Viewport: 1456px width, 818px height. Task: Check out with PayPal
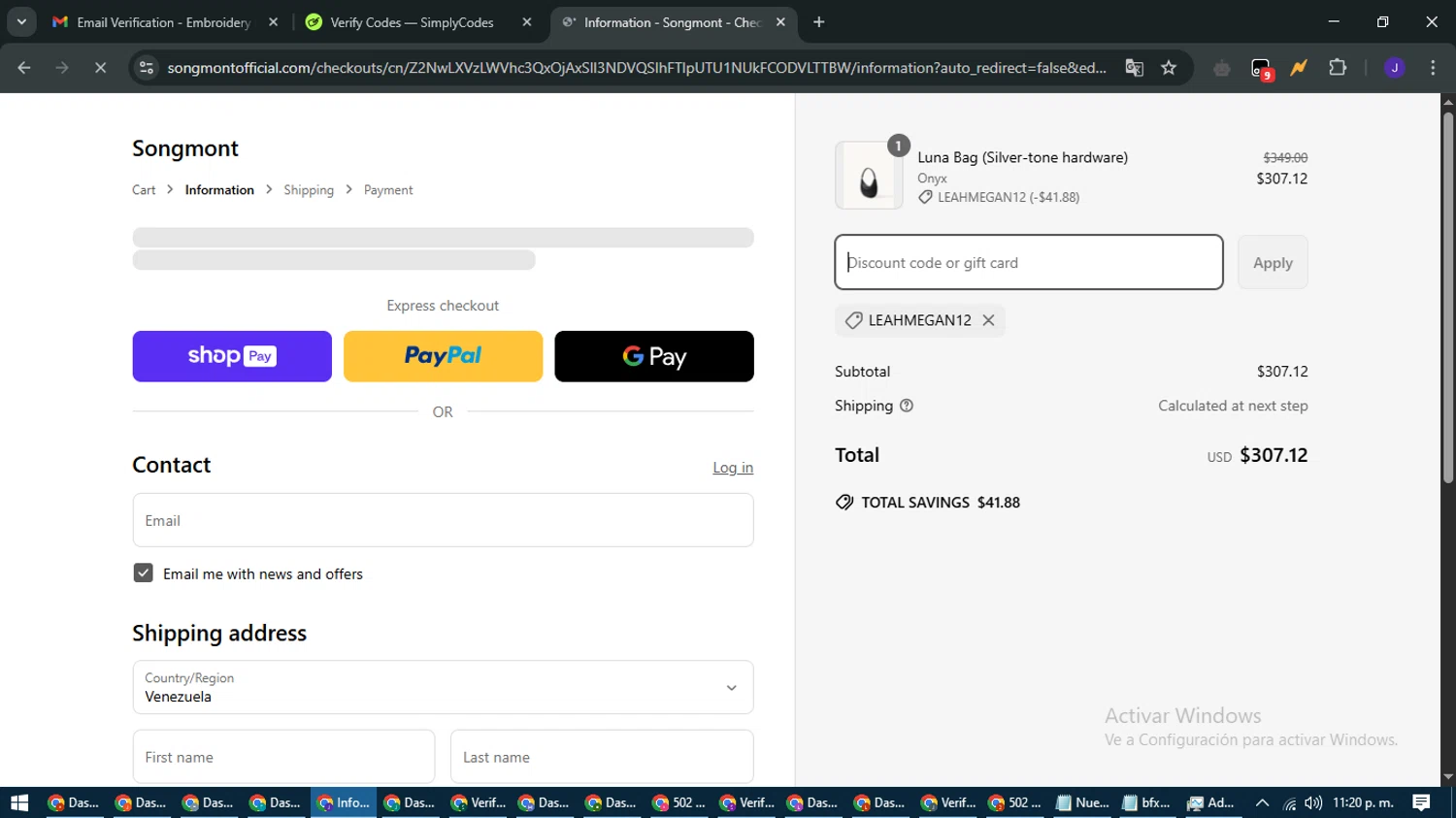click(x=443, y=356)
